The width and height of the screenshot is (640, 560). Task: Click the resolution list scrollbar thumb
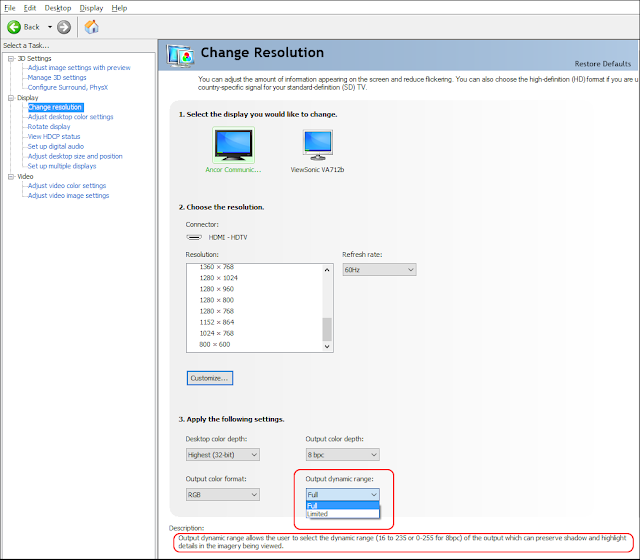tap(327, 329)
